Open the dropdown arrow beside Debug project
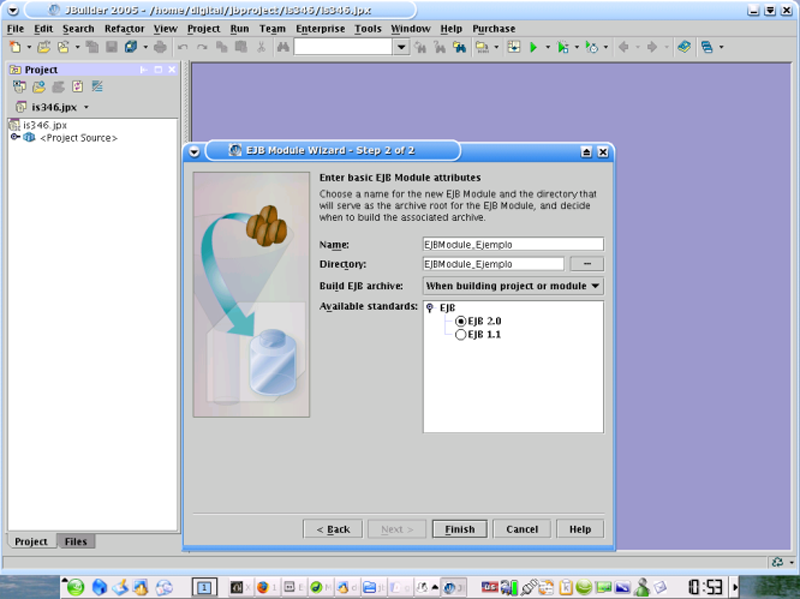 click(577, 47)
